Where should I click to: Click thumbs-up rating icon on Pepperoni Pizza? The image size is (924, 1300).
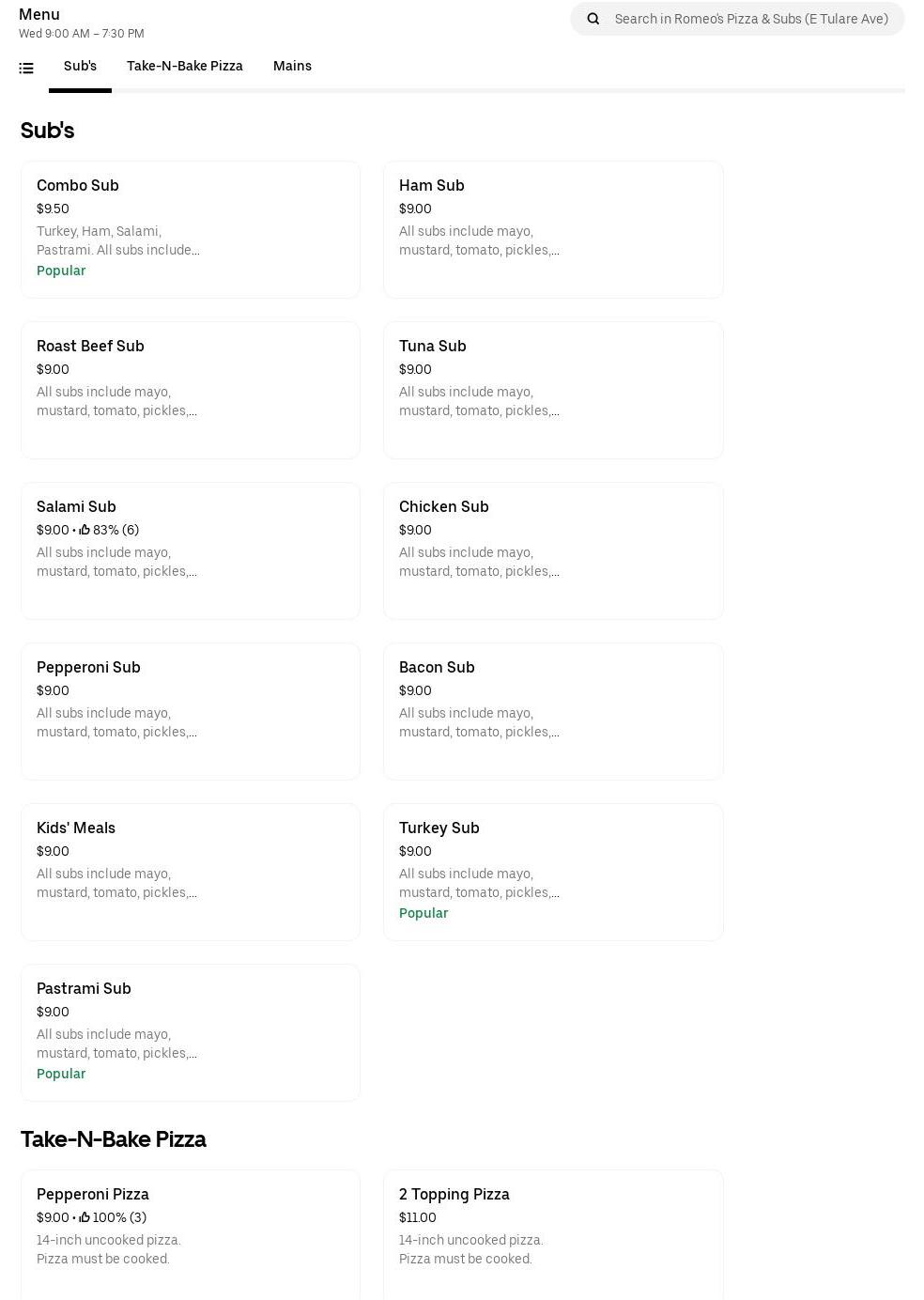(x=85, y=1217)
